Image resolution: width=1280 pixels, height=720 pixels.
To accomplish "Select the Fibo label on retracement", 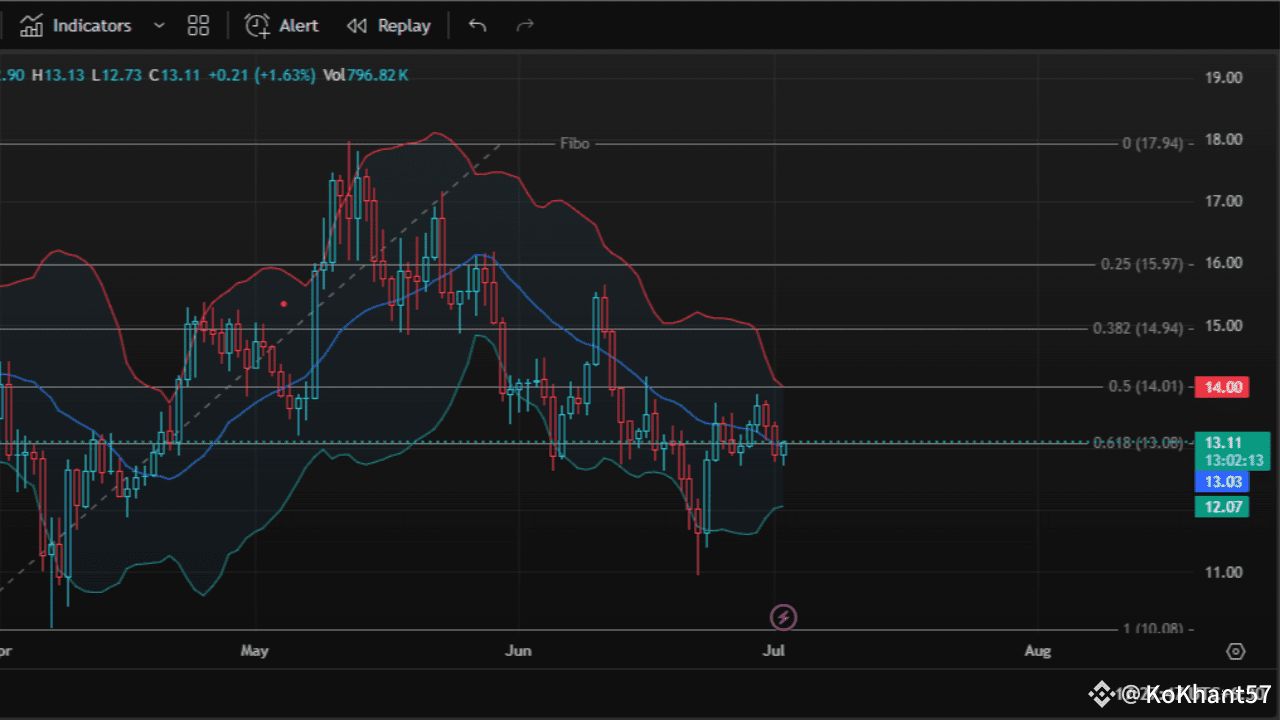I will (x=574, y=144).
